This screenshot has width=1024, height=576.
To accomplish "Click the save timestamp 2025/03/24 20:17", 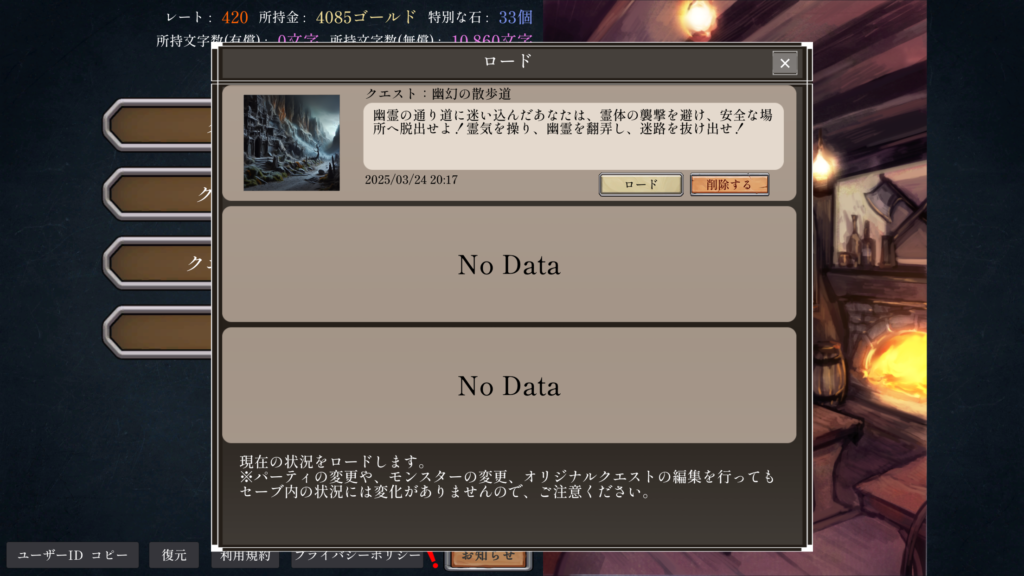I will (411, 180).
